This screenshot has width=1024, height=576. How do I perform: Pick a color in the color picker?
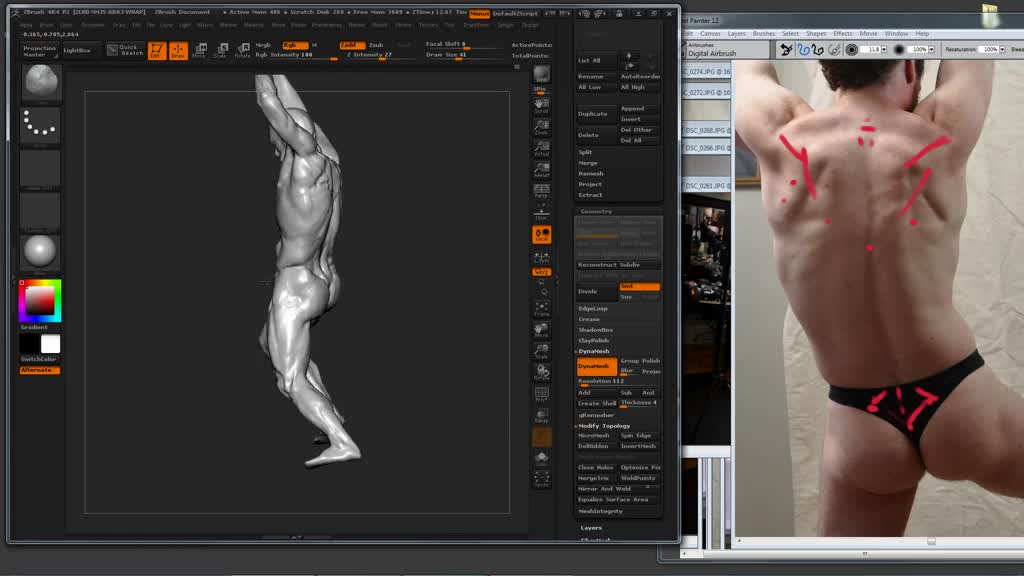pyautogui.click(x=40, y=300)
